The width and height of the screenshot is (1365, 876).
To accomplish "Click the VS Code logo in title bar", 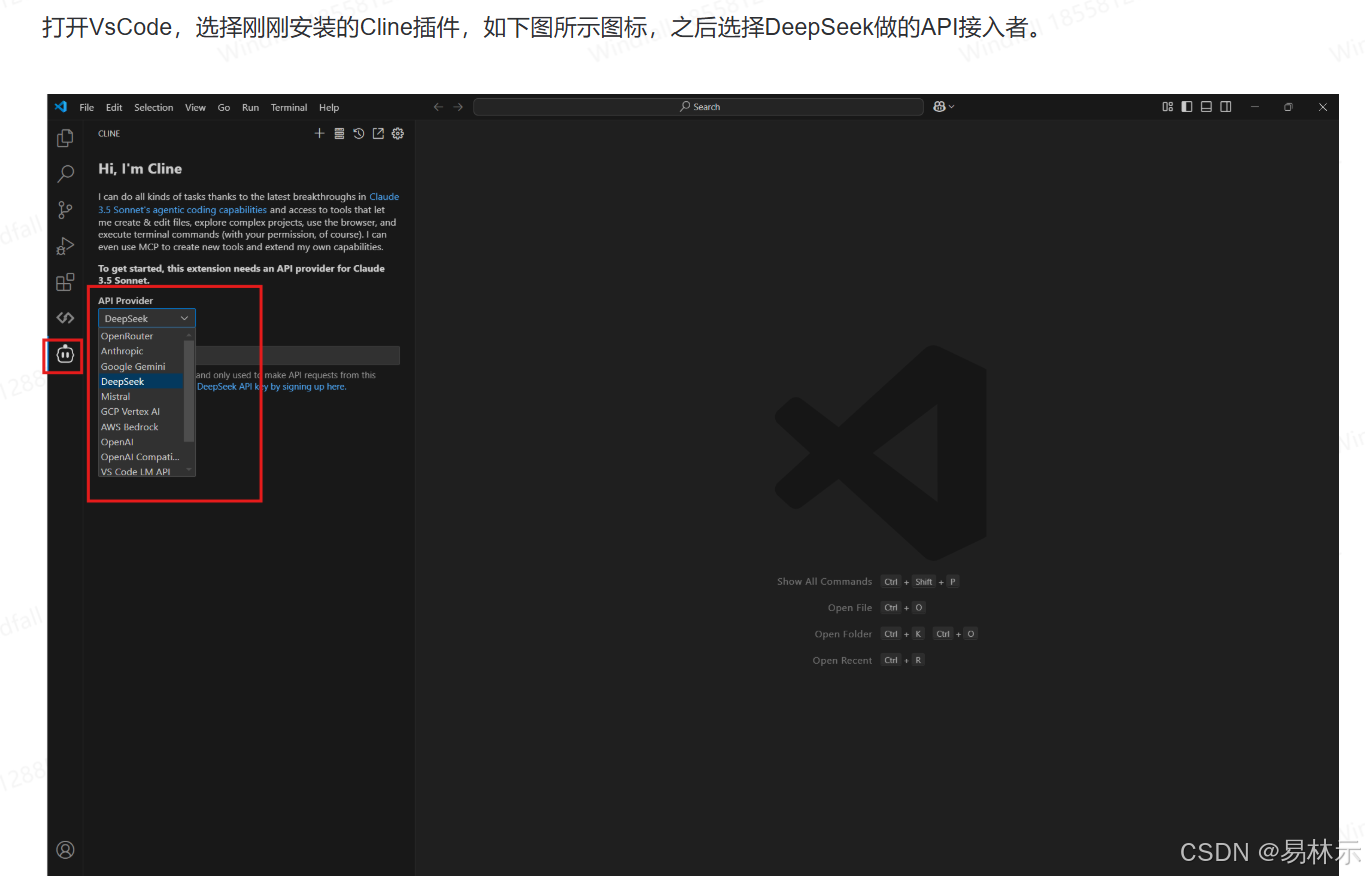I will pos(60,107).
